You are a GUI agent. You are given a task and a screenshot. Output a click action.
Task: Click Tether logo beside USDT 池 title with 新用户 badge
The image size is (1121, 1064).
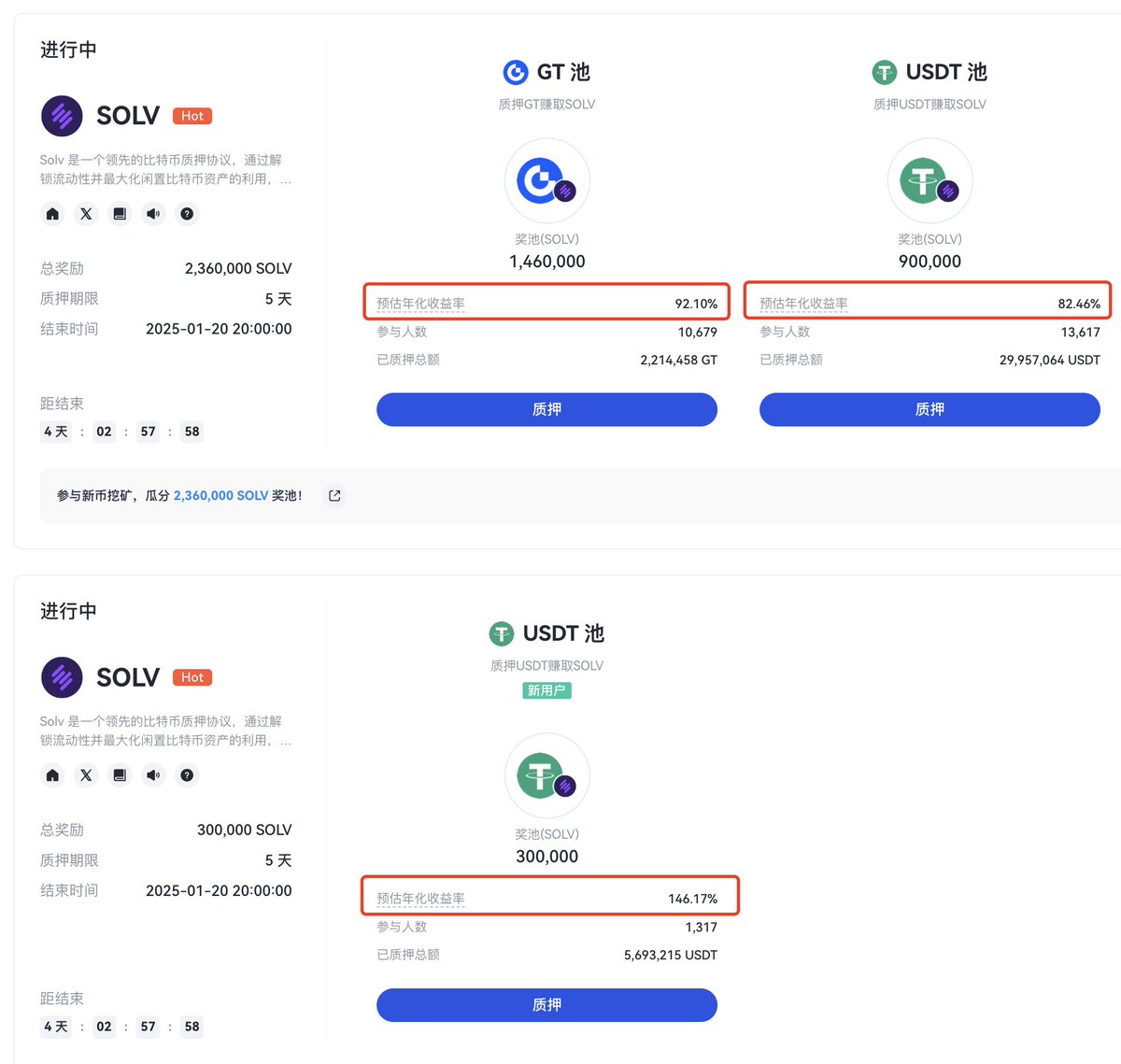502,634
